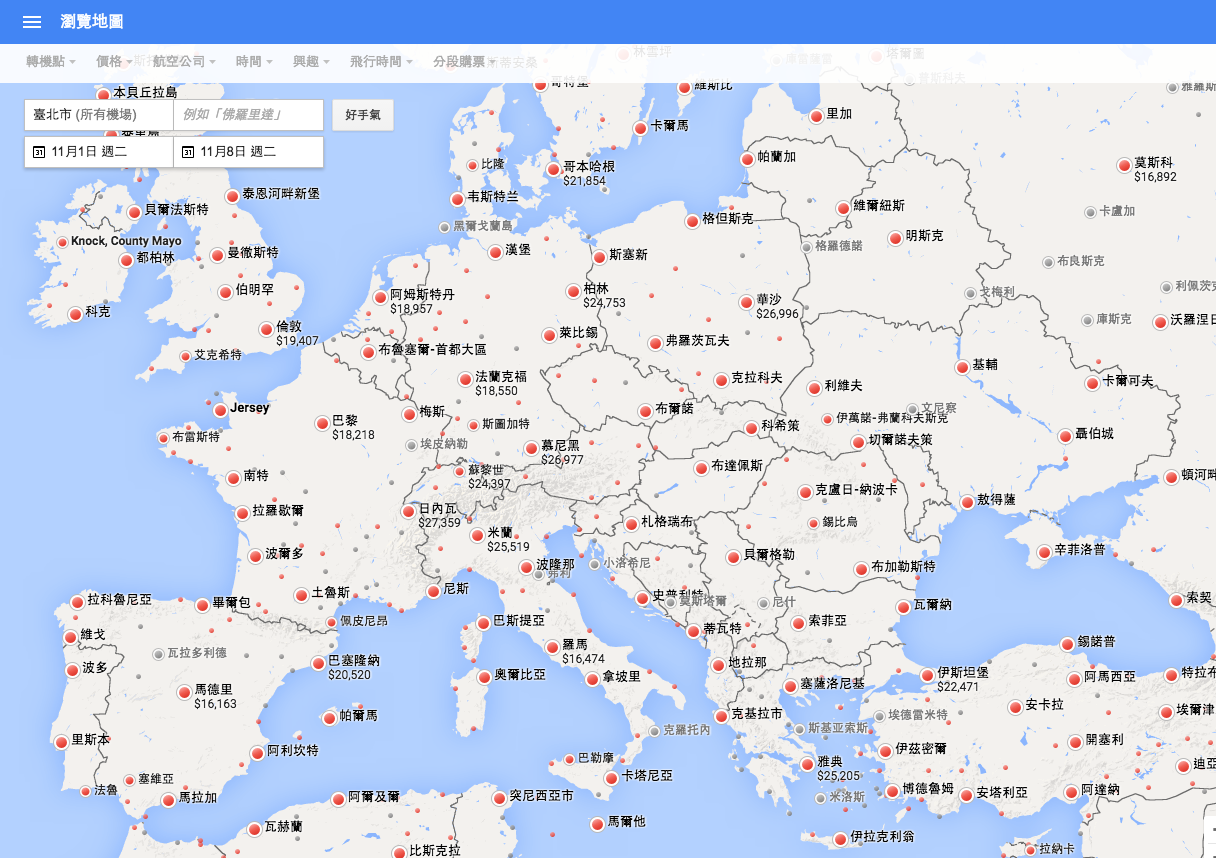
Task: Click the Warsaw red destination marker
Action: (746, 302)
